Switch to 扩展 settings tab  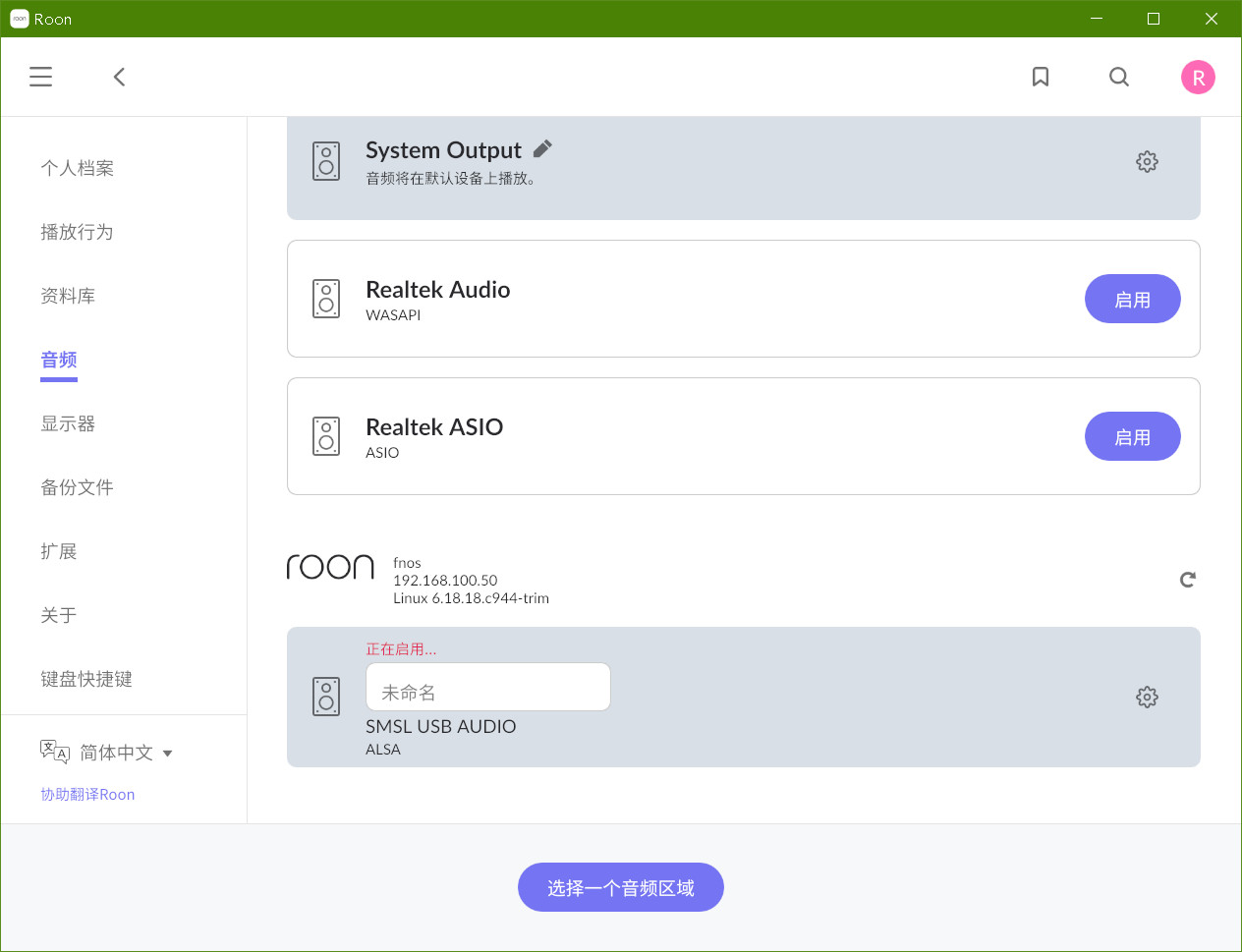(x=59, y=551)
